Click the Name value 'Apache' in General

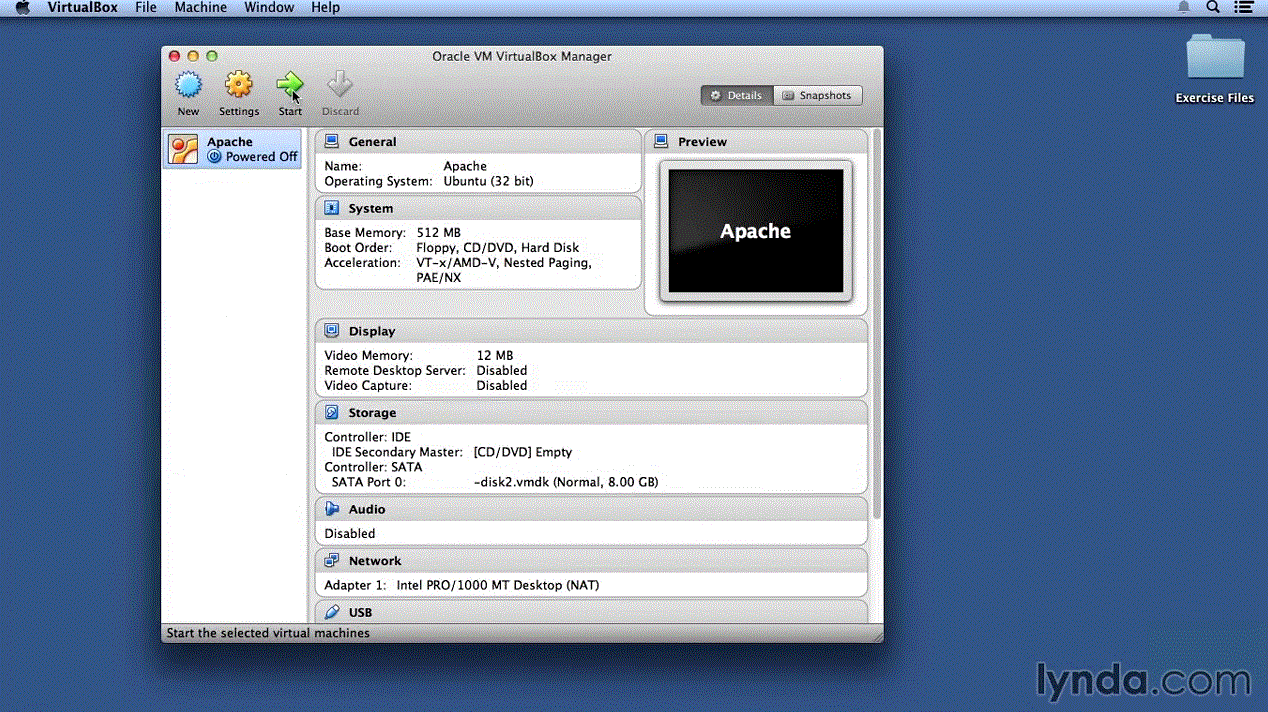pyautogui.click(x=465, y=166)
